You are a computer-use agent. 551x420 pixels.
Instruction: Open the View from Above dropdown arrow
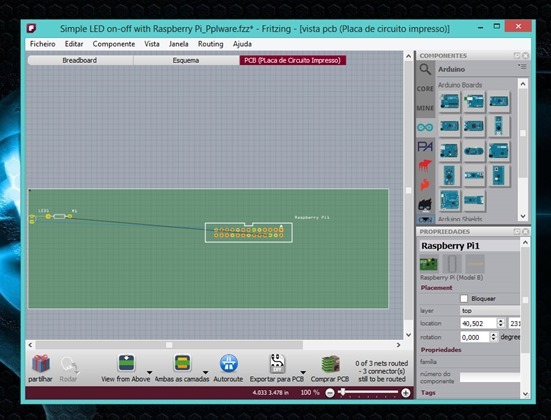coord(149,372)
